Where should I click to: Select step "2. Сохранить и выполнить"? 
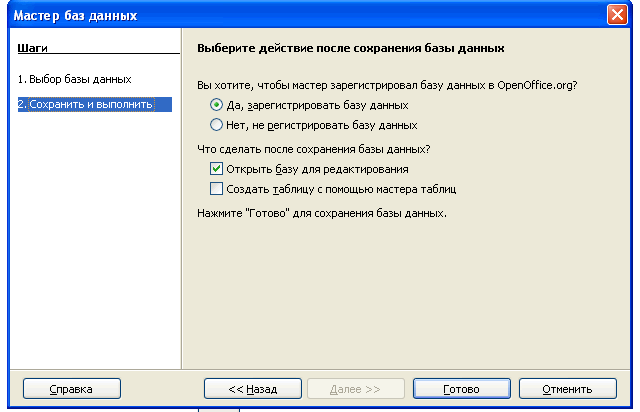point(86,104)
